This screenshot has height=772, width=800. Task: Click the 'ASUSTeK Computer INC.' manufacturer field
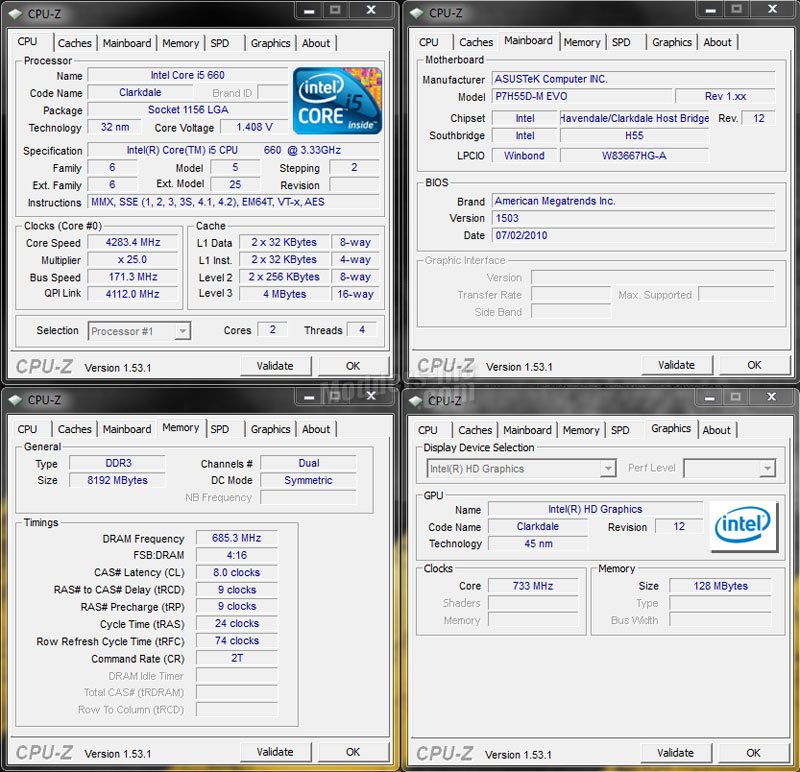633,79
